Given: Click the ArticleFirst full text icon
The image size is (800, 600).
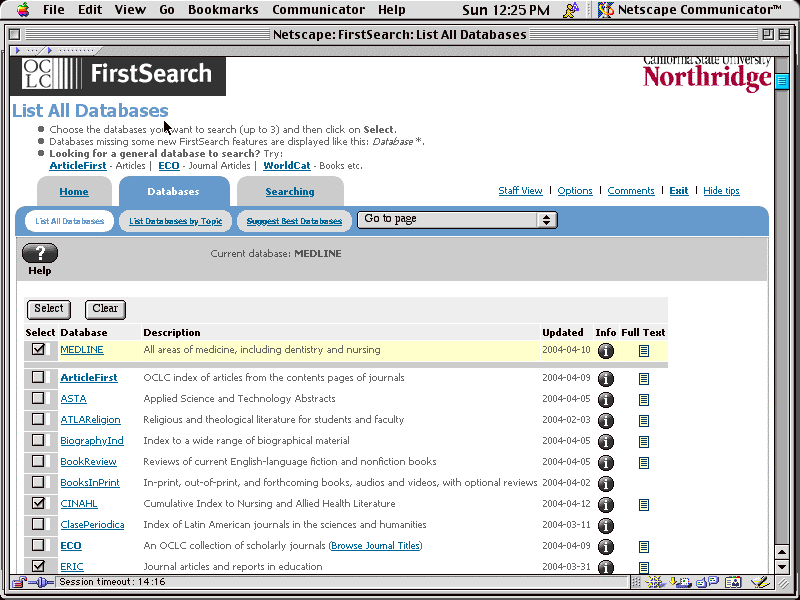Looking at the screenshot, I should [644, 379].
